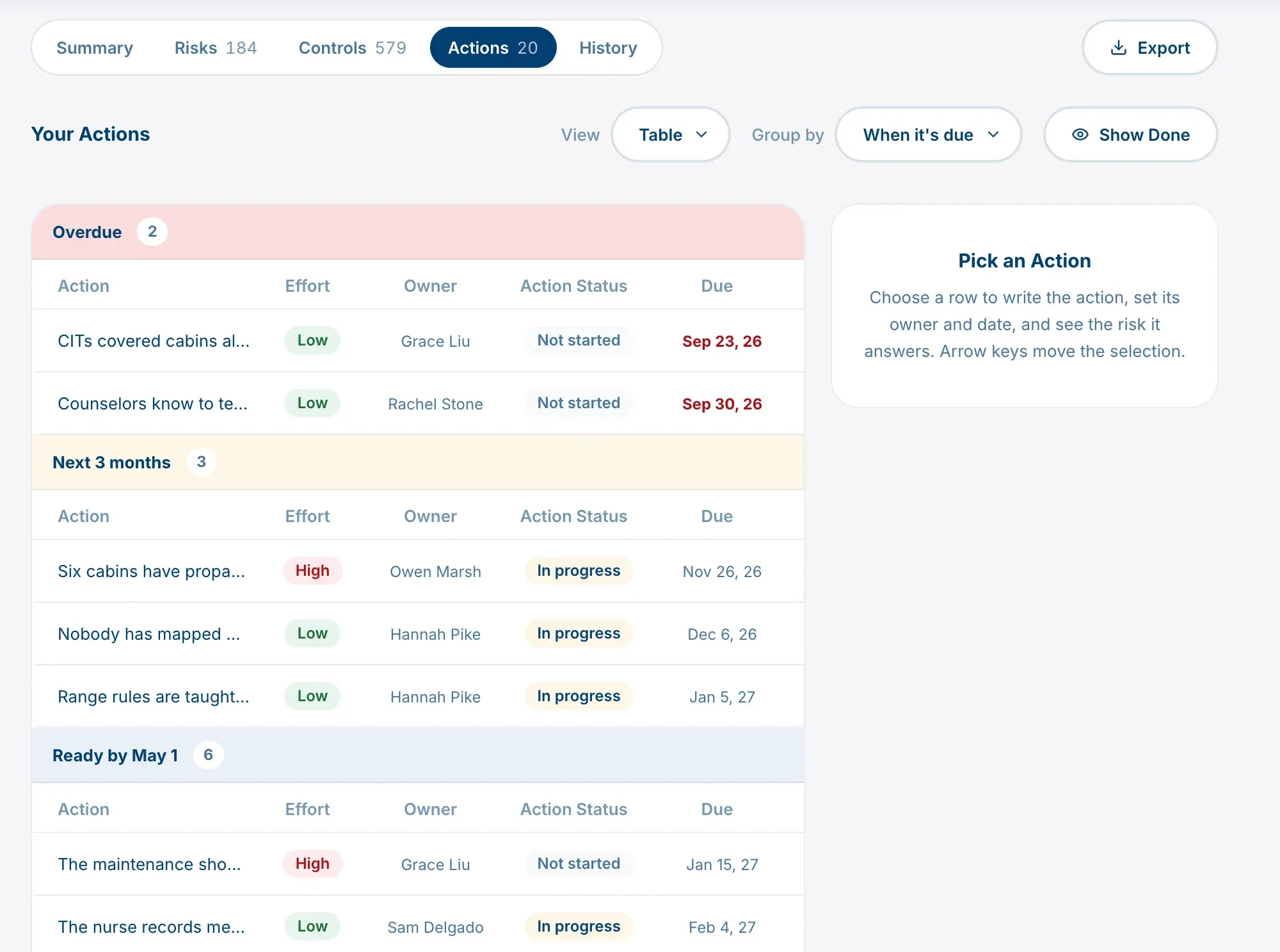Click High effort badge for maintenance row
The height and width of the screenshot is (952, 1280).
312,864
